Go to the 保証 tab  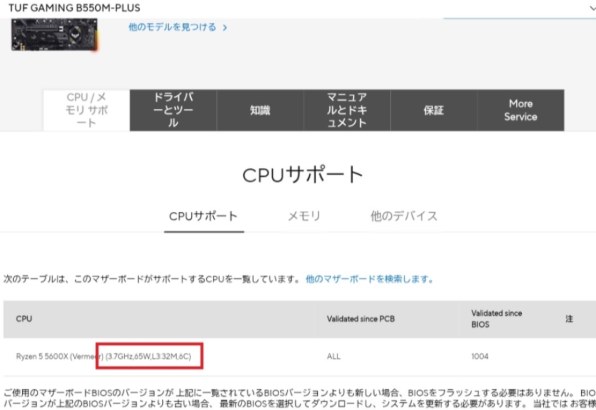434,110
